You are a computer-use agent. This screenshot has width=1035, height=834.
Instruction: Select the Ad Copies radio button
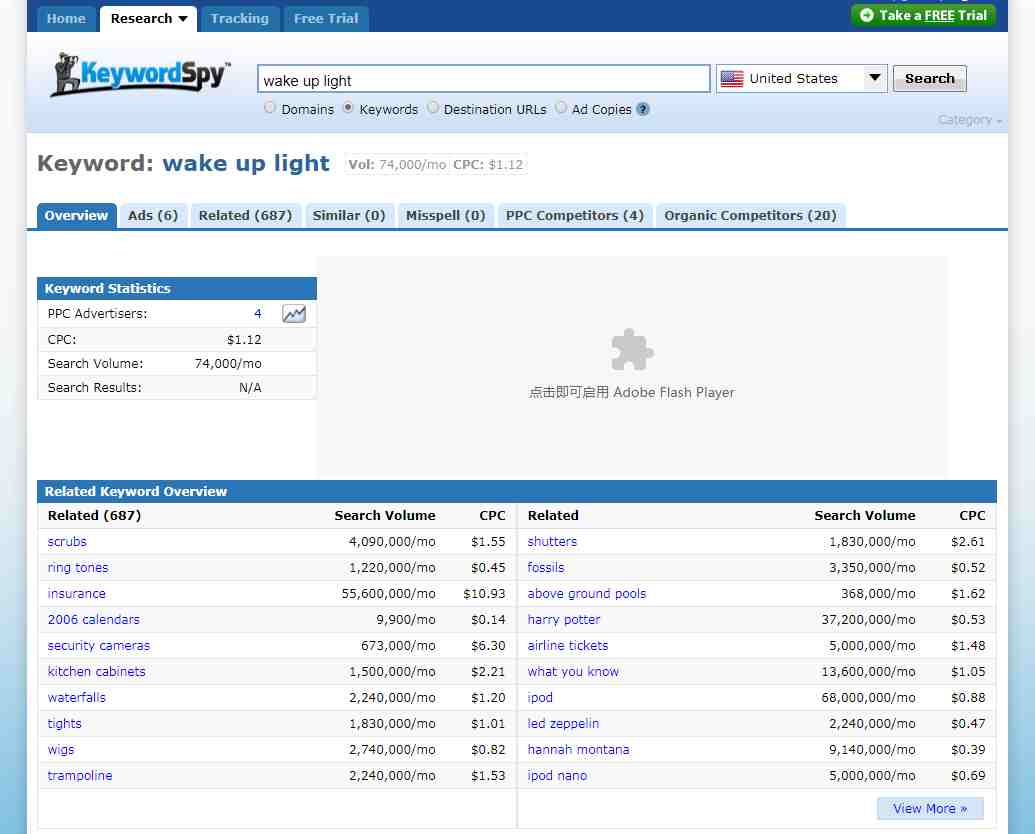[560, 108]
